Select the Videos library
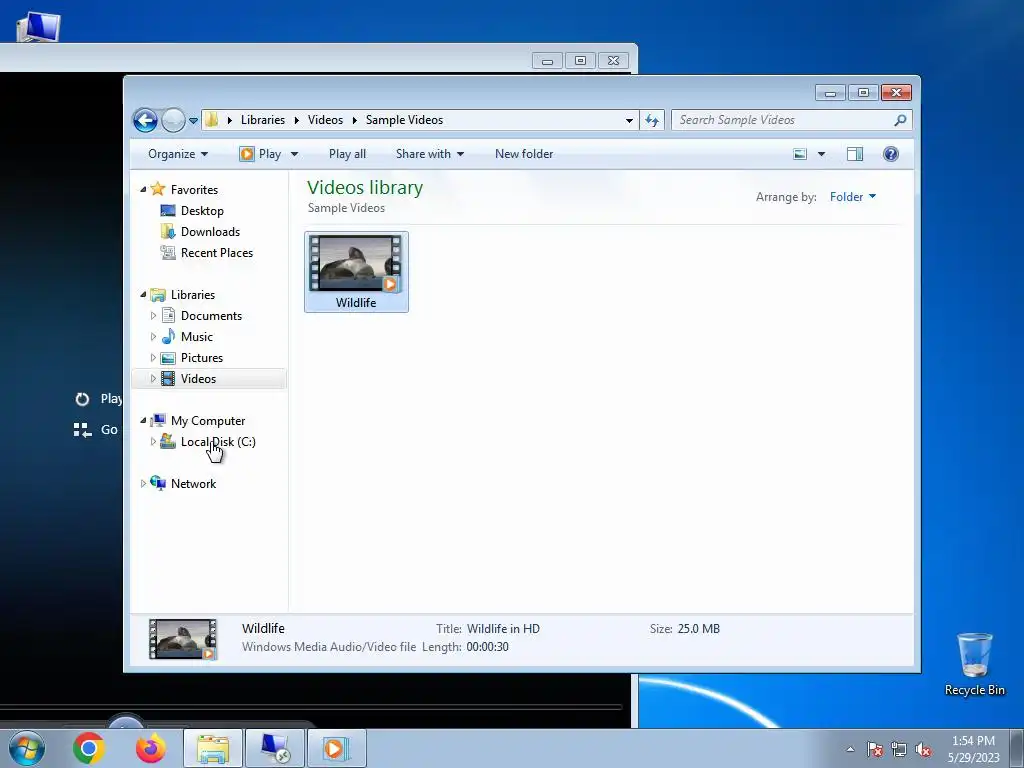1024x768 pixels. tap(198, 379)
